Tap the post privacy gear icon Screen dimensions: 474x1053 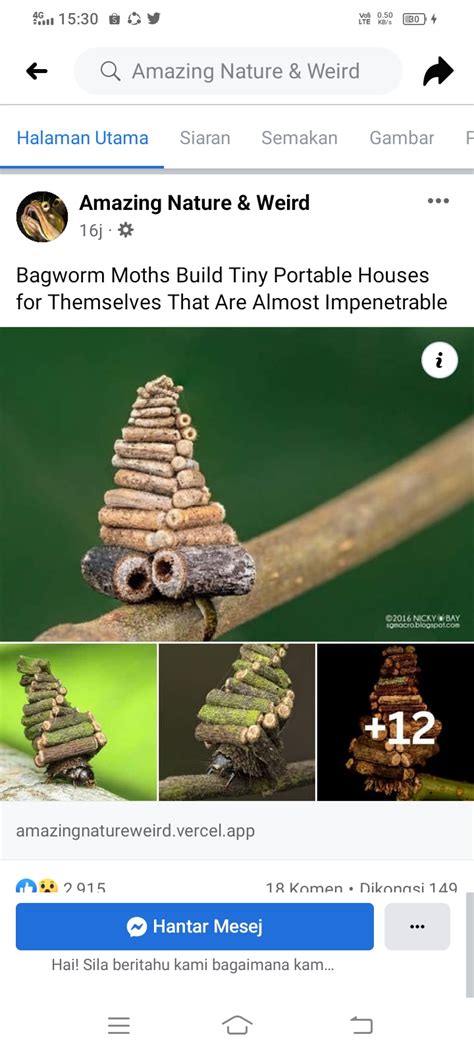click(126, 230)
